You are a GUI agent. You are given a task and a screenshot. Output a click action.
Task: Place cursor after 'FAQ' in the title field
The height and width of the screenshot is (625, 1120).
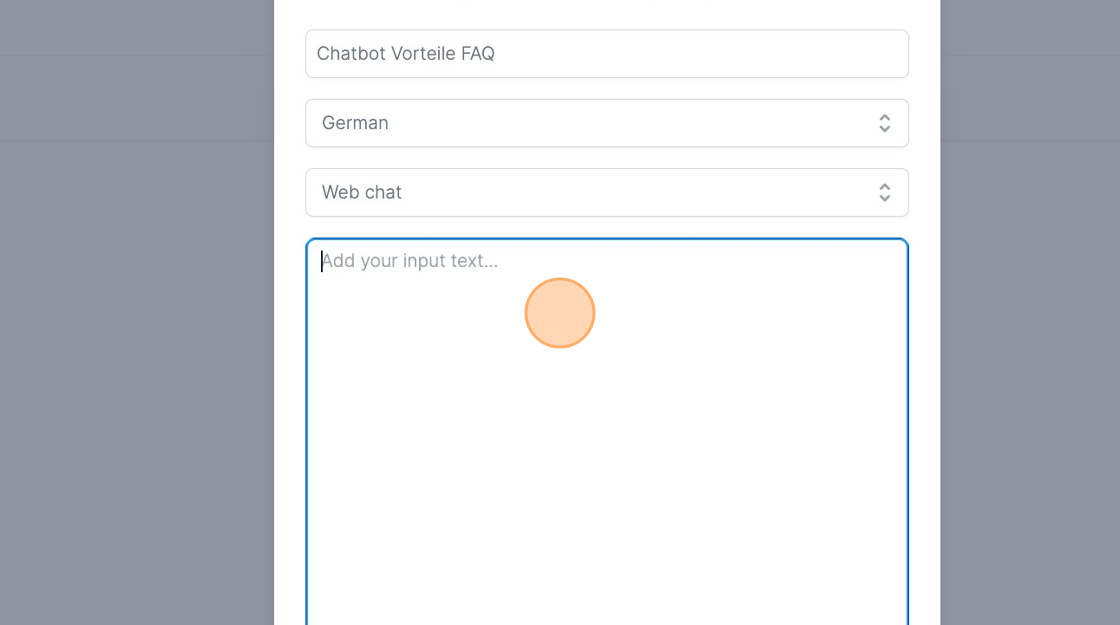click(x=496, y=54)
